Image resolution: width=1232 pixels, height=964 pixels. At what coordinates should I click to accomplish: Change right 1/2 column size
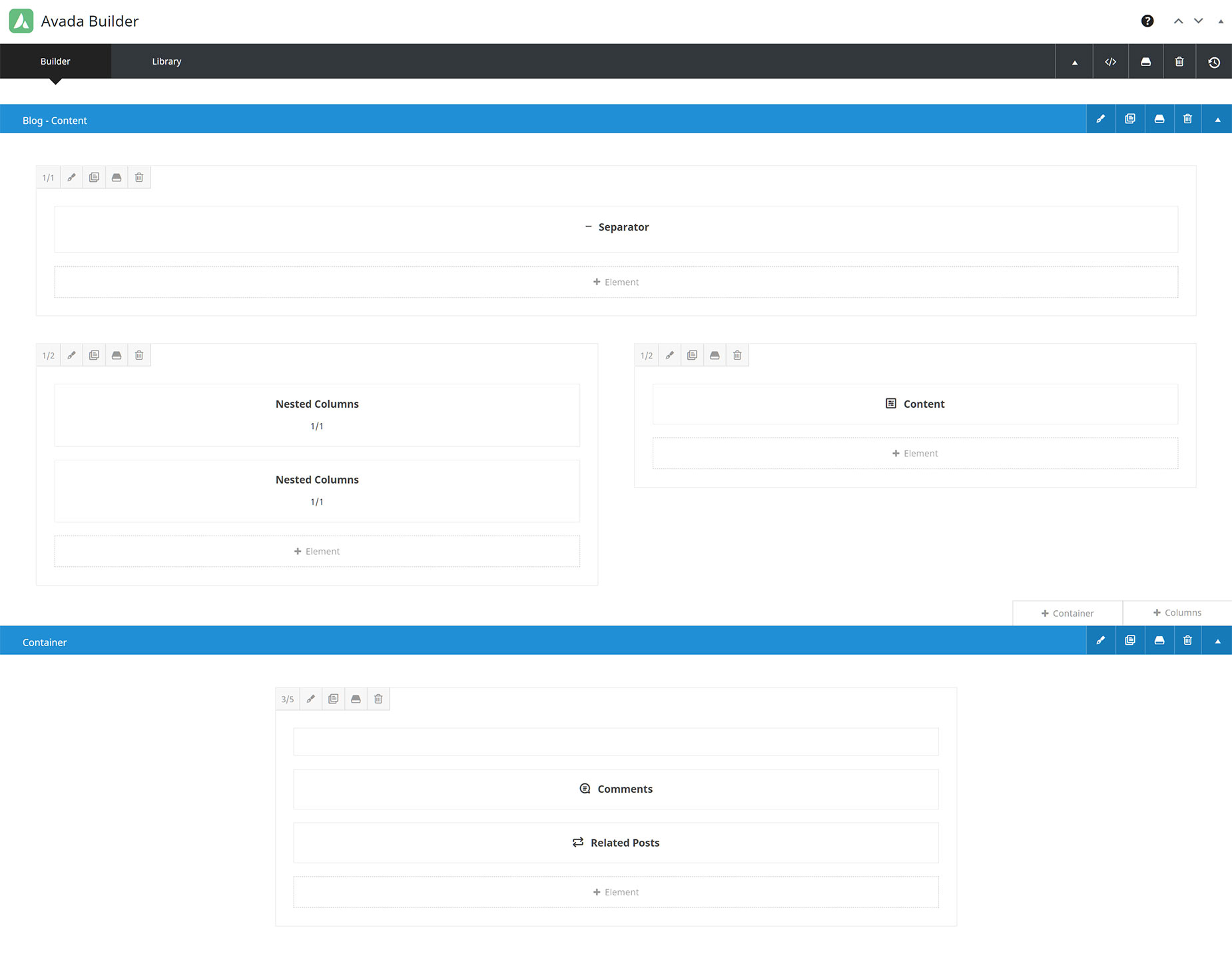(x=647, y=356)
